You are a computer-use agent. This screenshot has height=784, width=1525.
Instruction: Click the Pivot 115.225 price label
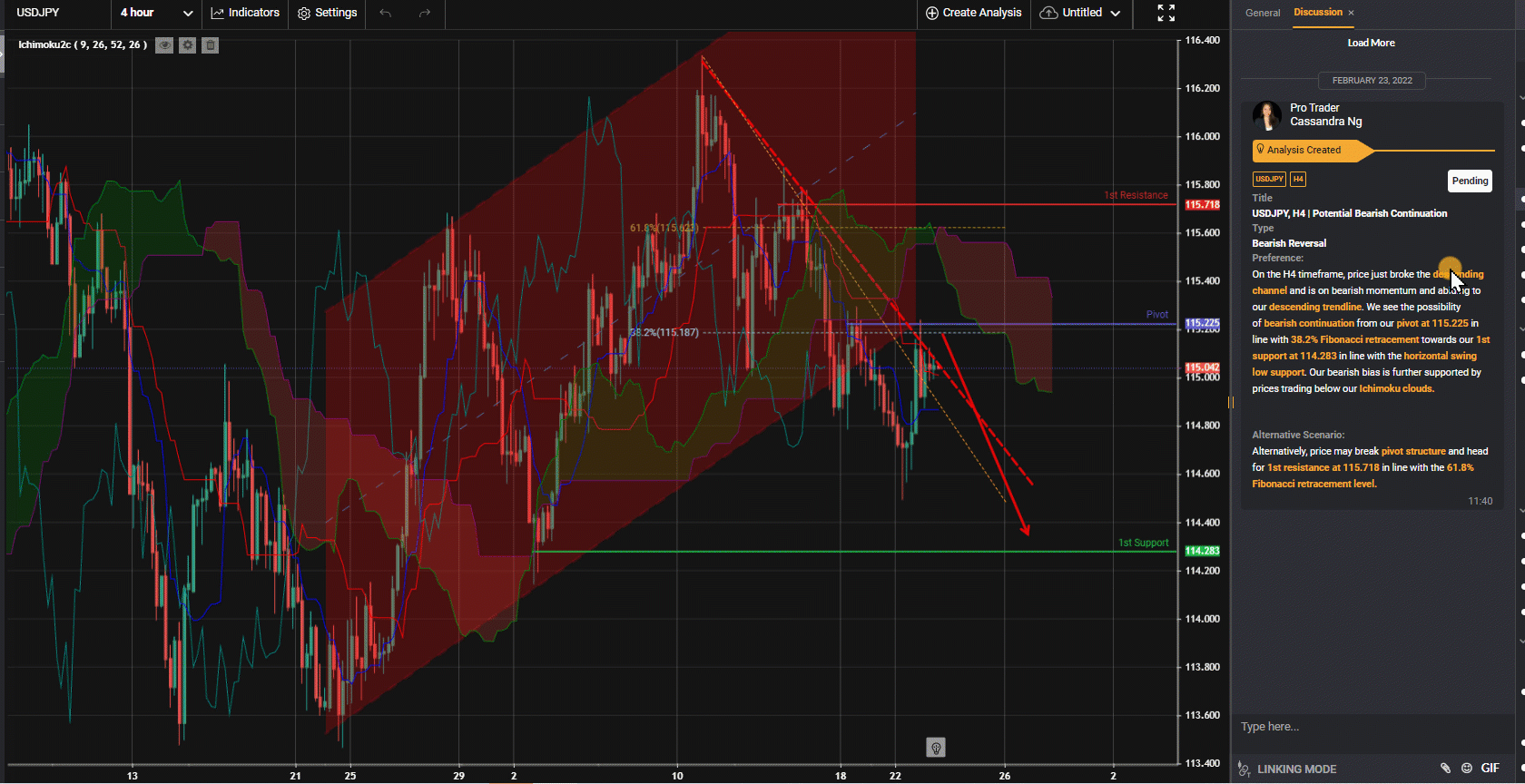pos(1202,323)
